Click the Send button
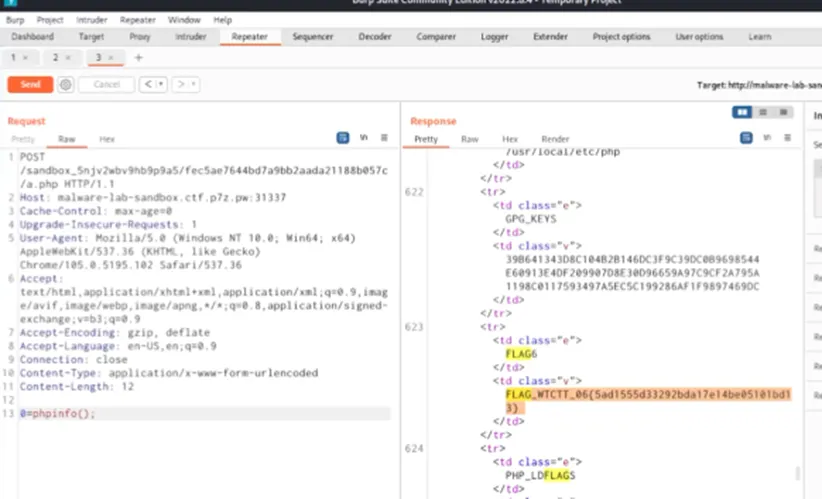 pyautogui.click(x=30, y=84)
